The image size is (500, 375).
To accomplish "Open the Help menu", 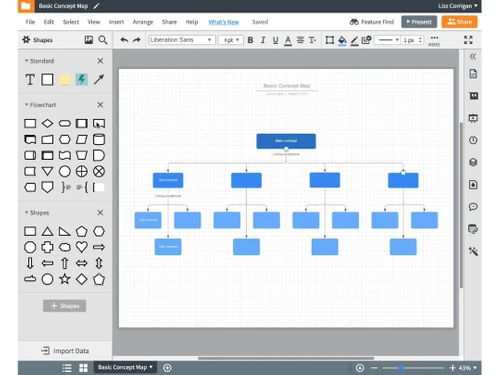I will (x=192, y=22).
